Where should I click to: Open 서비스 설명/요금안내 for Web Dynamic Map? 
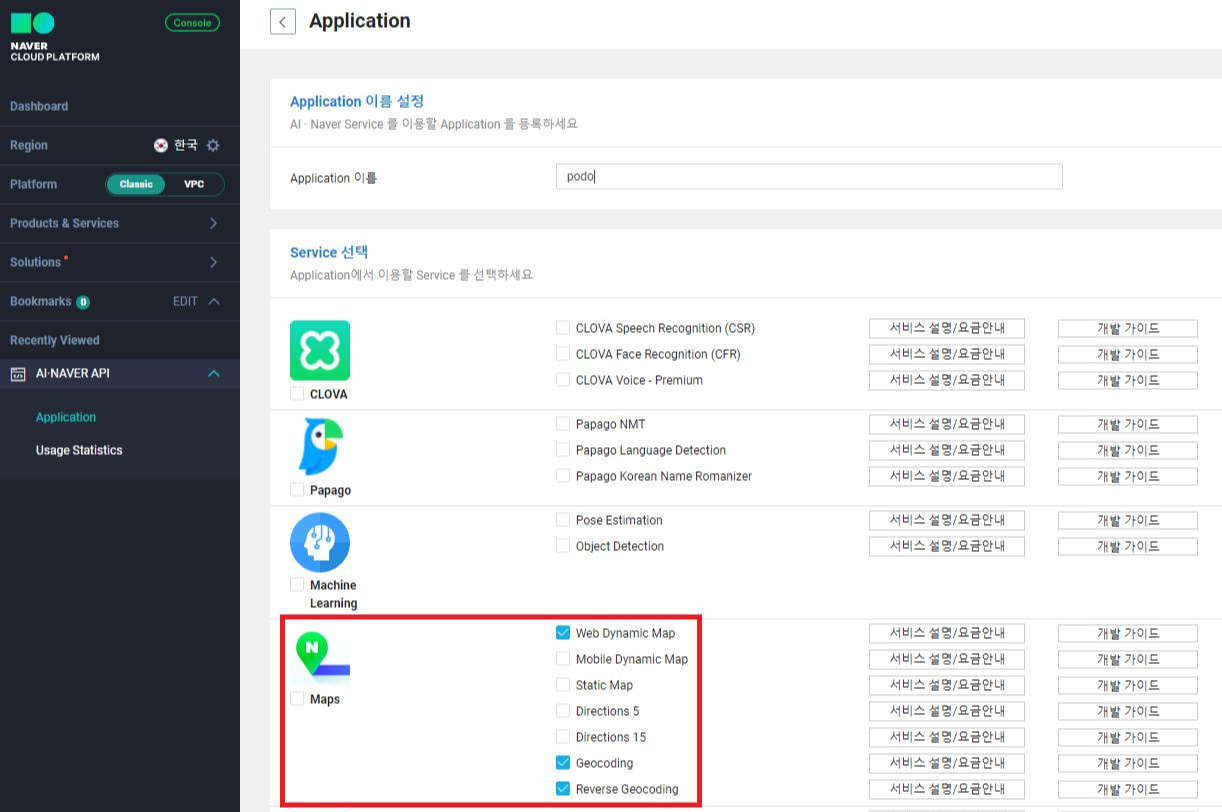point(946,633)
